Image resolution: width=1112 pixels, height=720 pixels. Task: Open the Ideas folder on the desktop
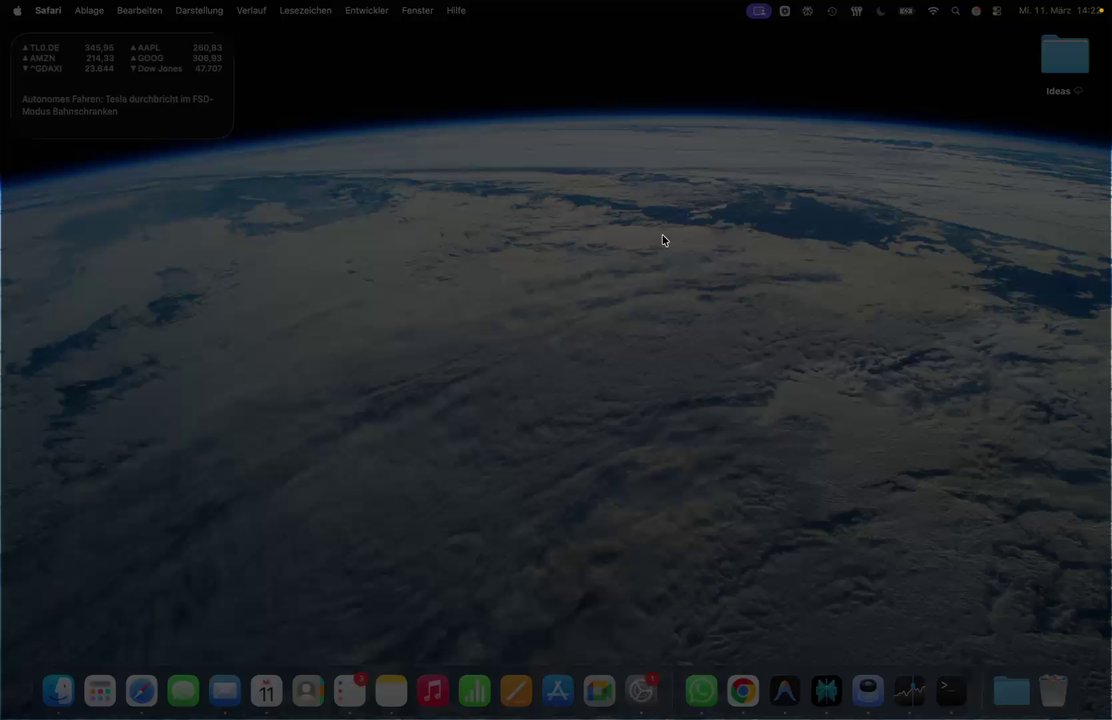(1064, 55)
